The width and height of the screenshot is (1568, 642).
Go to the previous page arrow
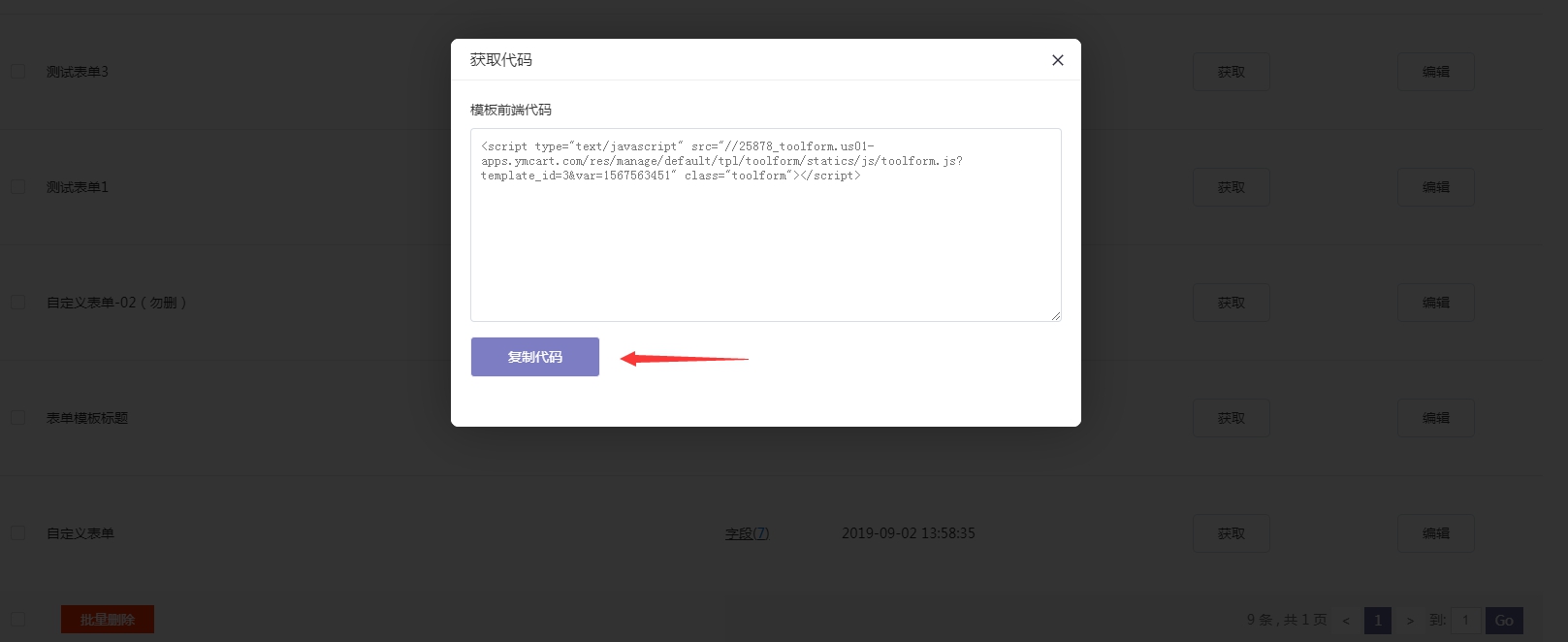(1345, 621)
